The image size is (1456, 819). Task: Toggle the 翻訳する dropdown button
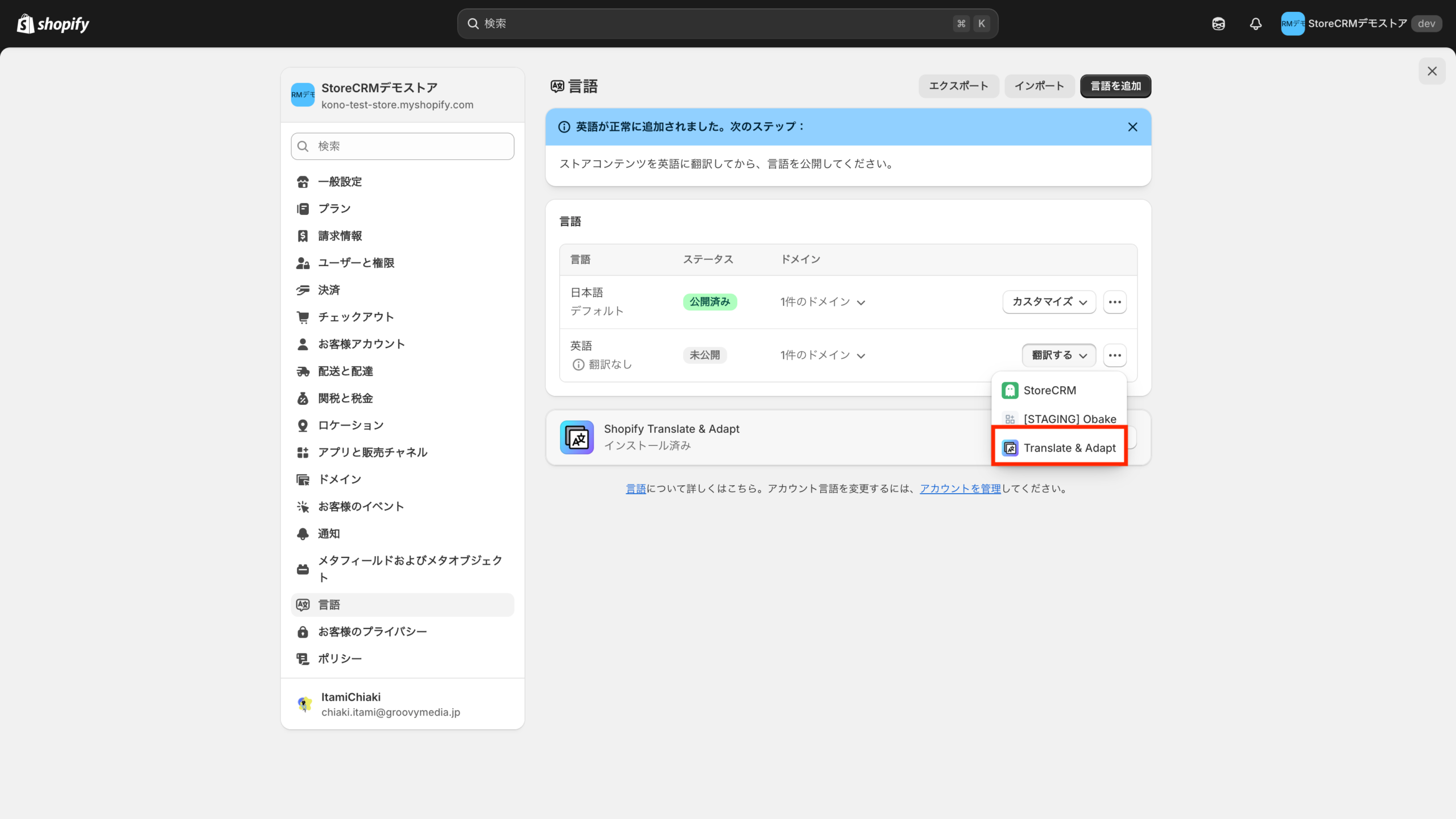point(1058,355)
